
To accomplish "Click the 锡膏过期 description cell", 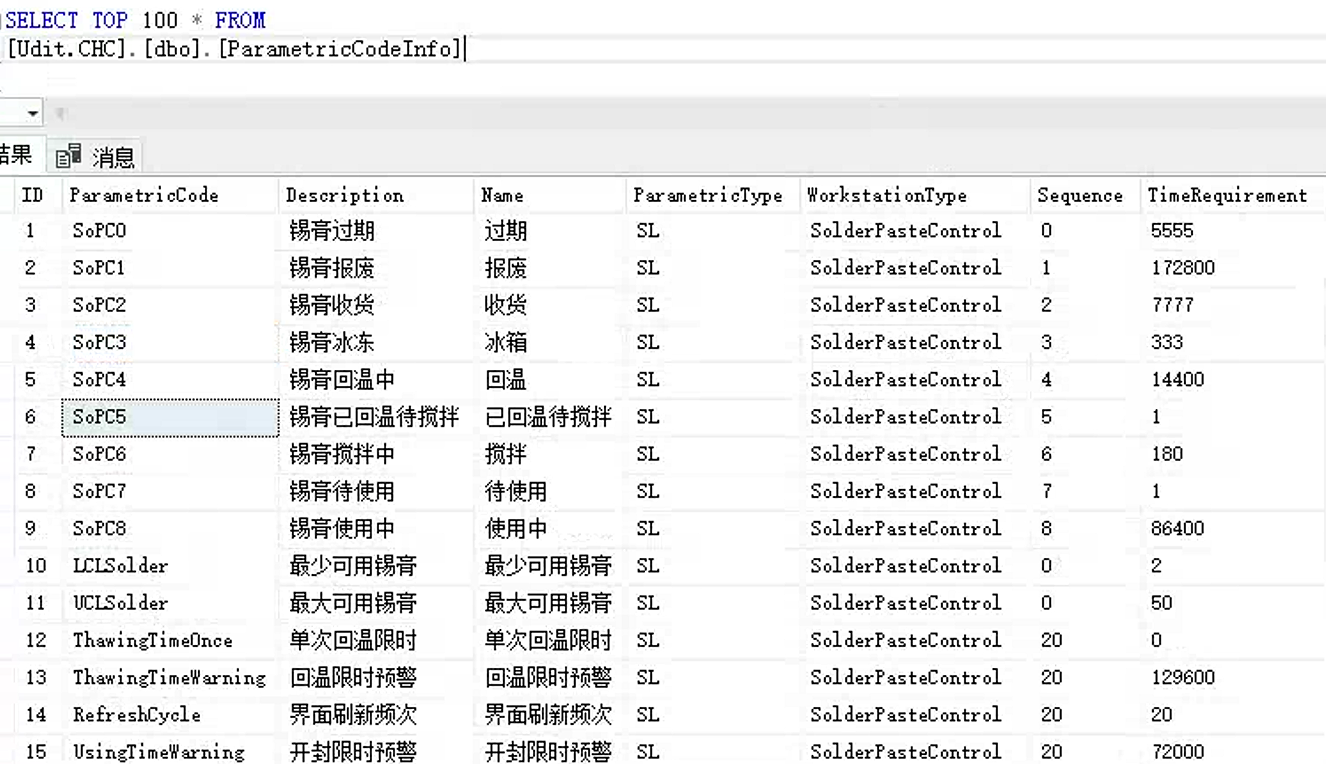I will pos(332,231).
